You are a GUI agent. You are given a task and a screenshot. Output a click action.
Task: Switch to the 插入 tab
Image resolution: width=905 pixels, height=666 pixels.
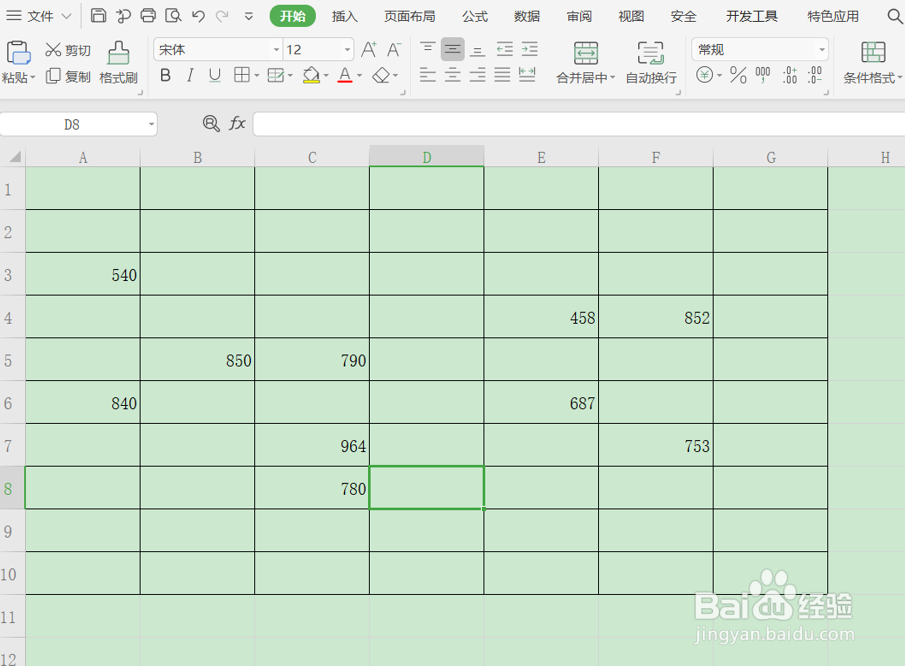coord(345,16)
